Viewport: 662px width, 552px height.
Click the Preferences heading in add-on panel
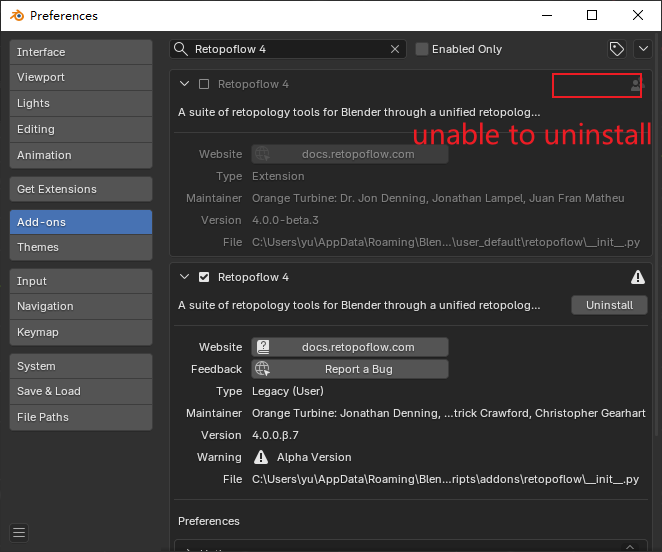[x=209, y=521]
